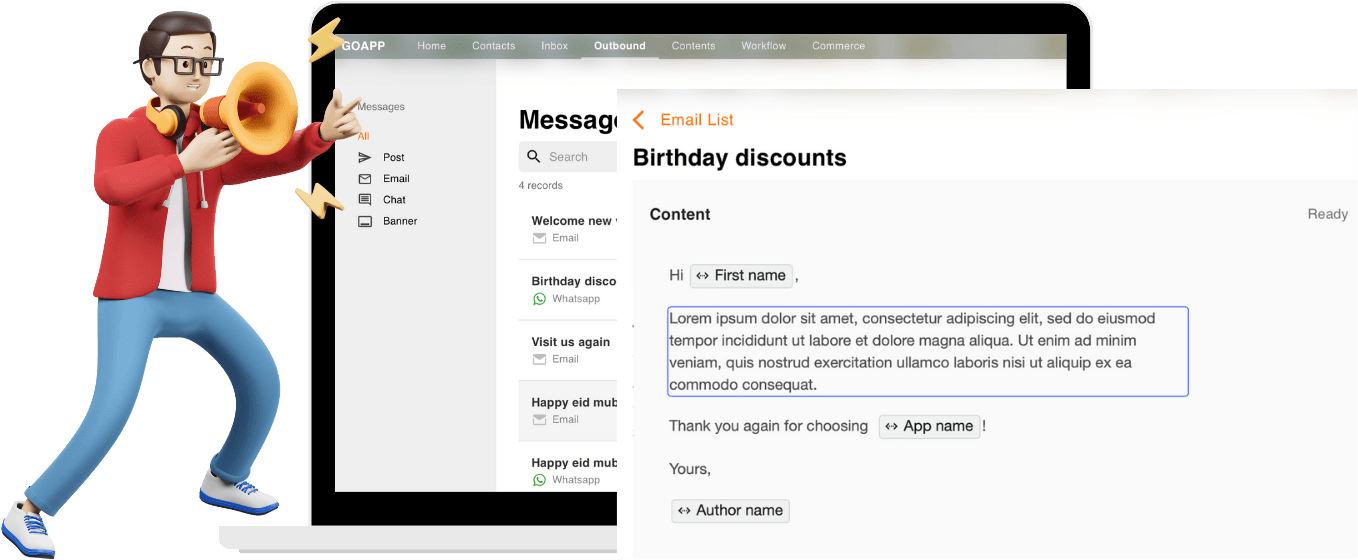Viewport: 1358px width, 560px height.
Task: Click the Chat bubble icon in sidebar
Action: pos(365,200)
